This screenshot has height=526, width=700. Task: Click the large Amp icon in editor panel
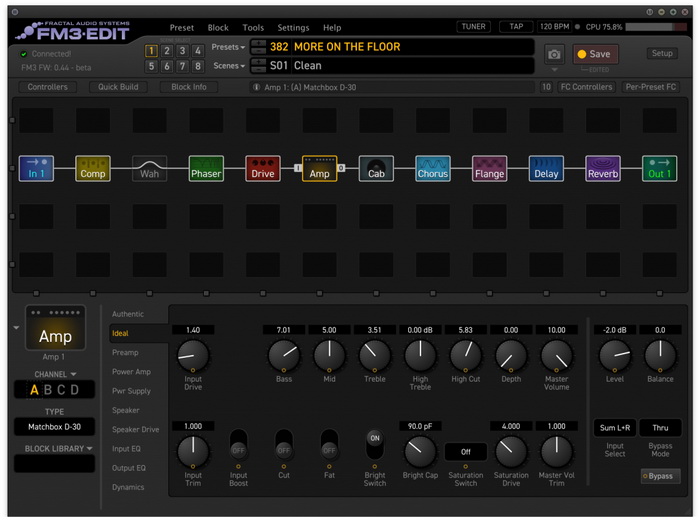click(x=55, y=328)
